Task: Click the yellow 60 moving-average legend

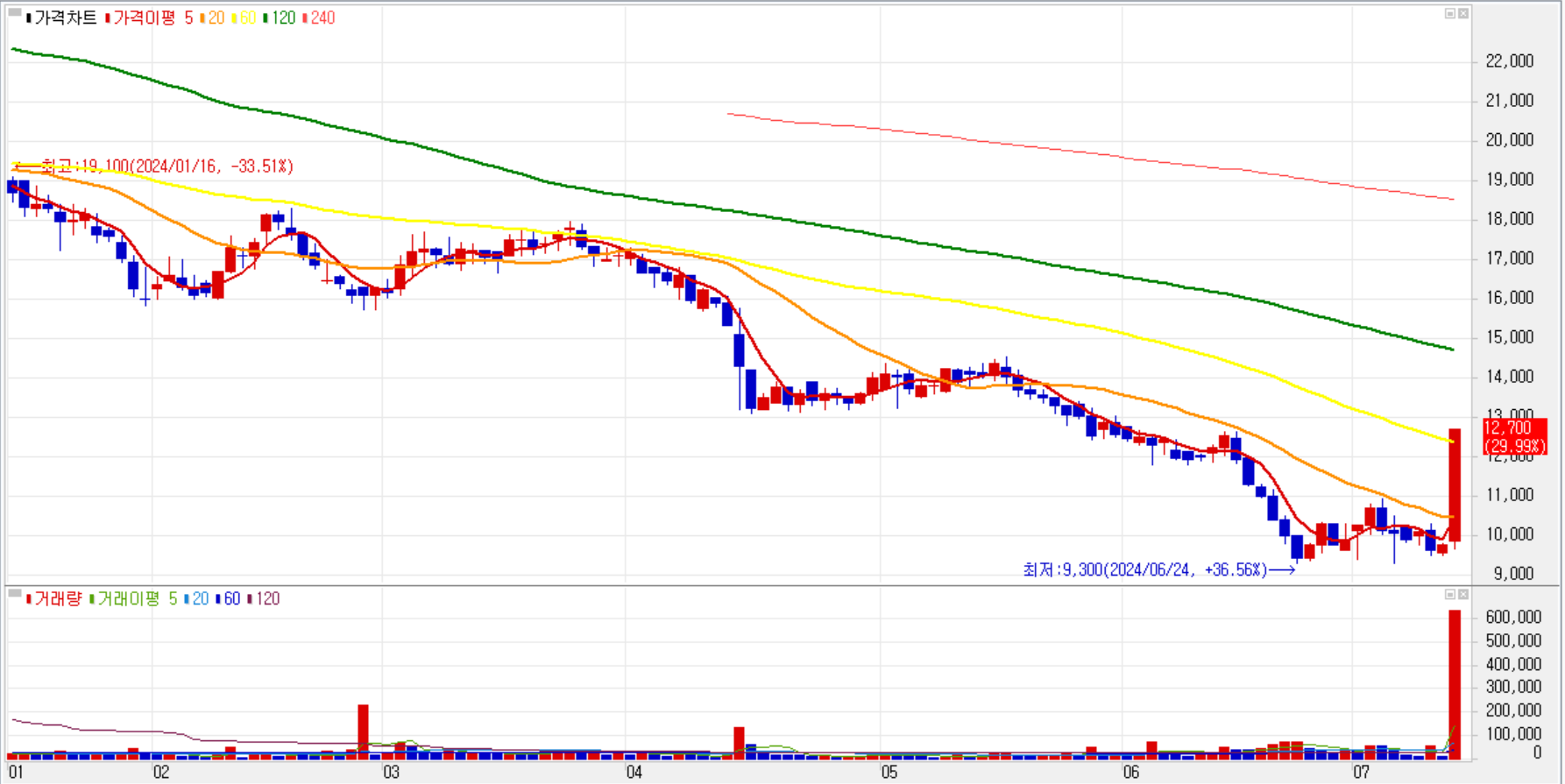Action: pos(244,18)
